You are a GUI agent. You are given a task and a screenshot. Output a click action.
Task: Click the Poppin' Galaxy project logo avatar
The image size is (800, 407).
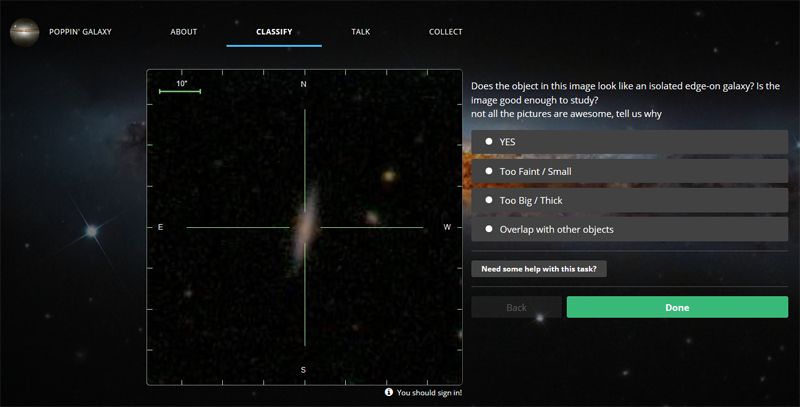pyautogui.click(x=24, y=32)
